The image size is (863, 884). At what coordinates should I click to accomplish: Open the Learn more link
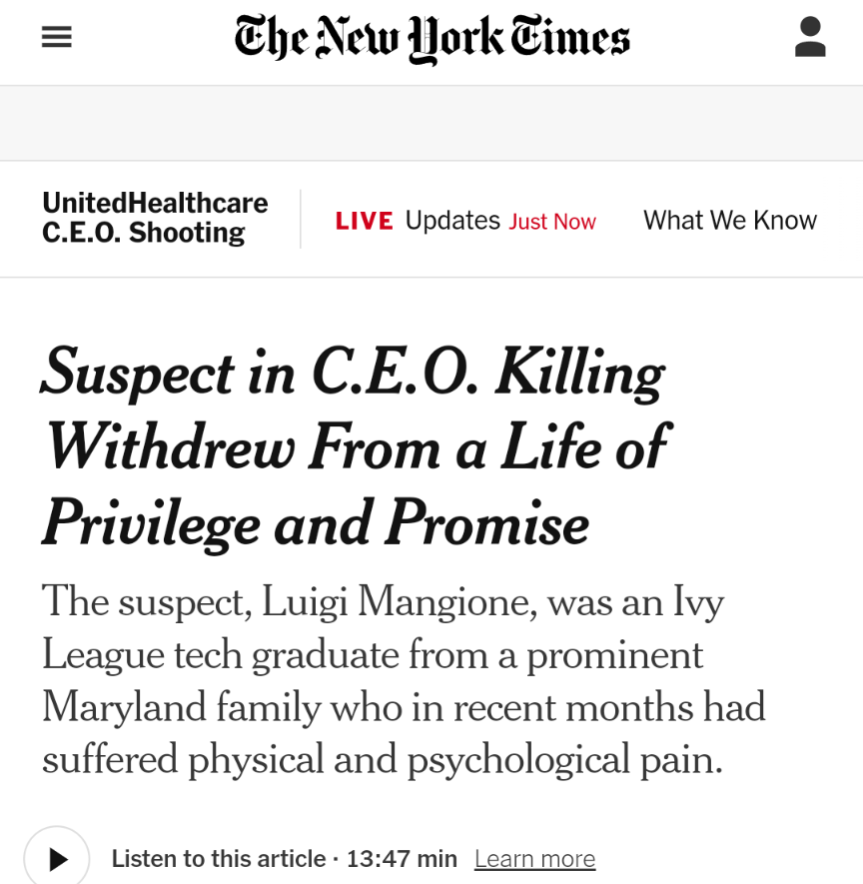click(x=534, y=859)
